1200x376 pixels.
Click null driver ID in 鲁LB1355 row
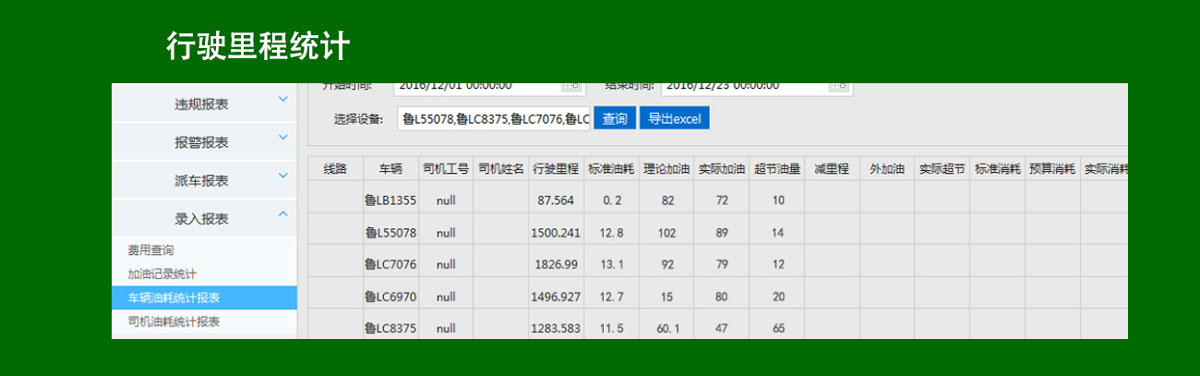pyautogui.click(x=446, y=200)
